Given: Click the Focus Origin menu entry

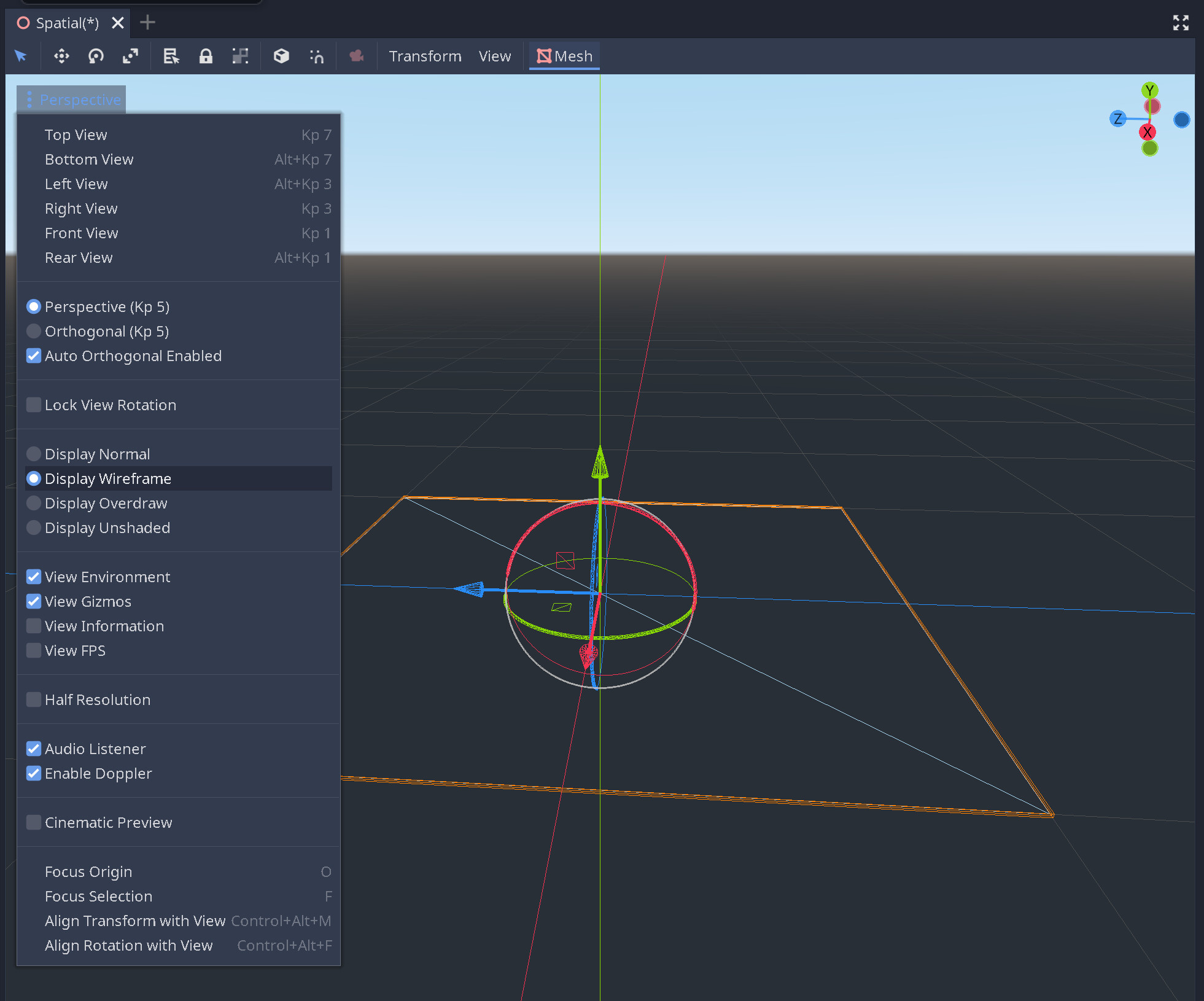Looking at the screenshot, I should pos(88,871).
